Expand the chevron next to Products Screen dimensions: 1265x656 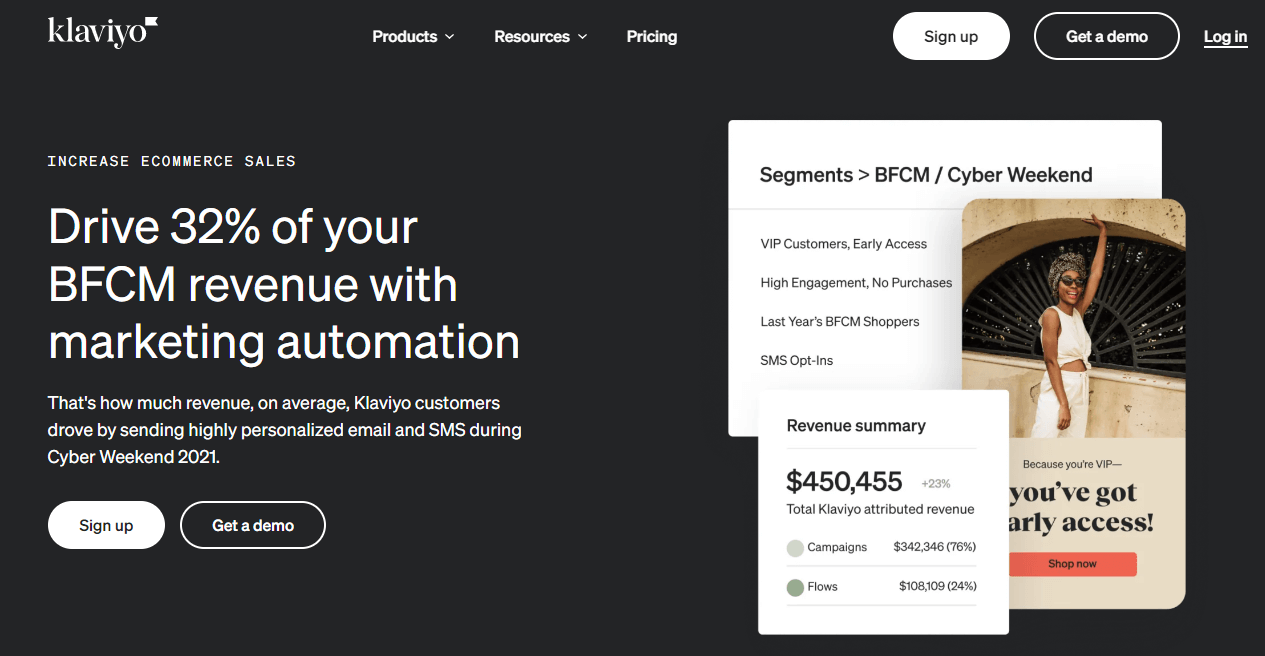click(x=449, y=37)
